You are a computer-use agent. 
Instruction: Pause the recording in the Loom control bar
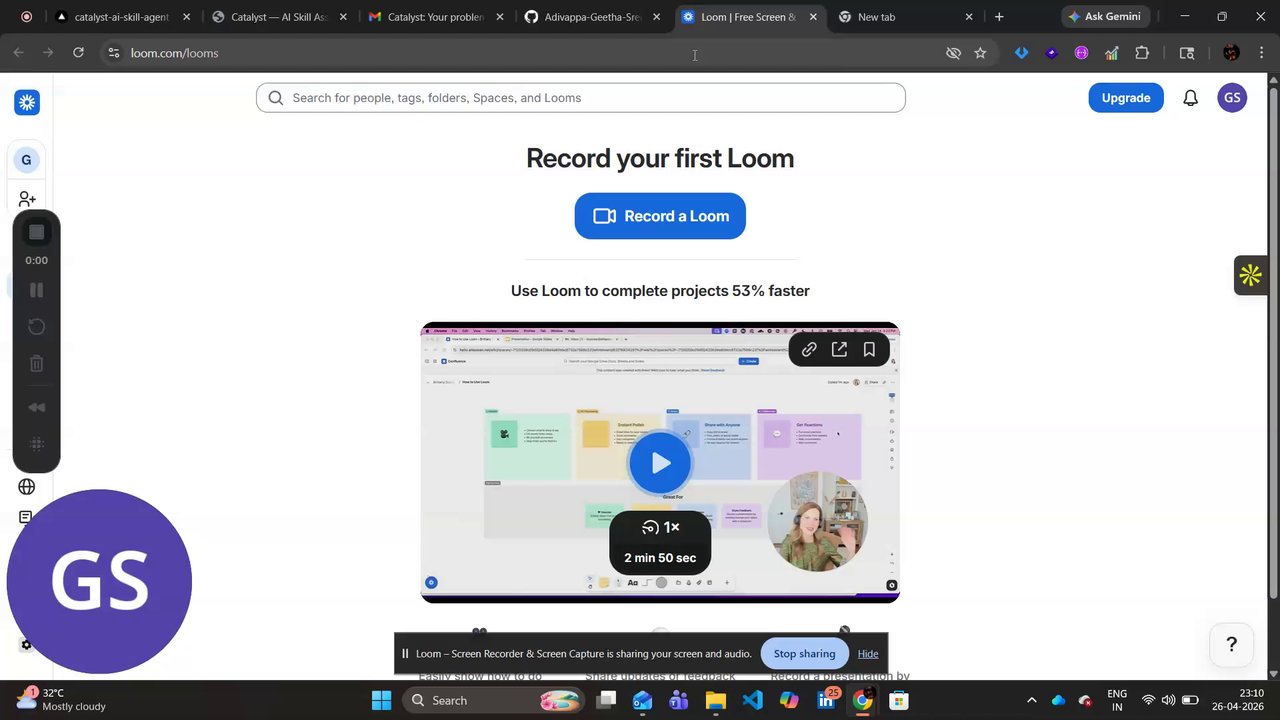36,290
